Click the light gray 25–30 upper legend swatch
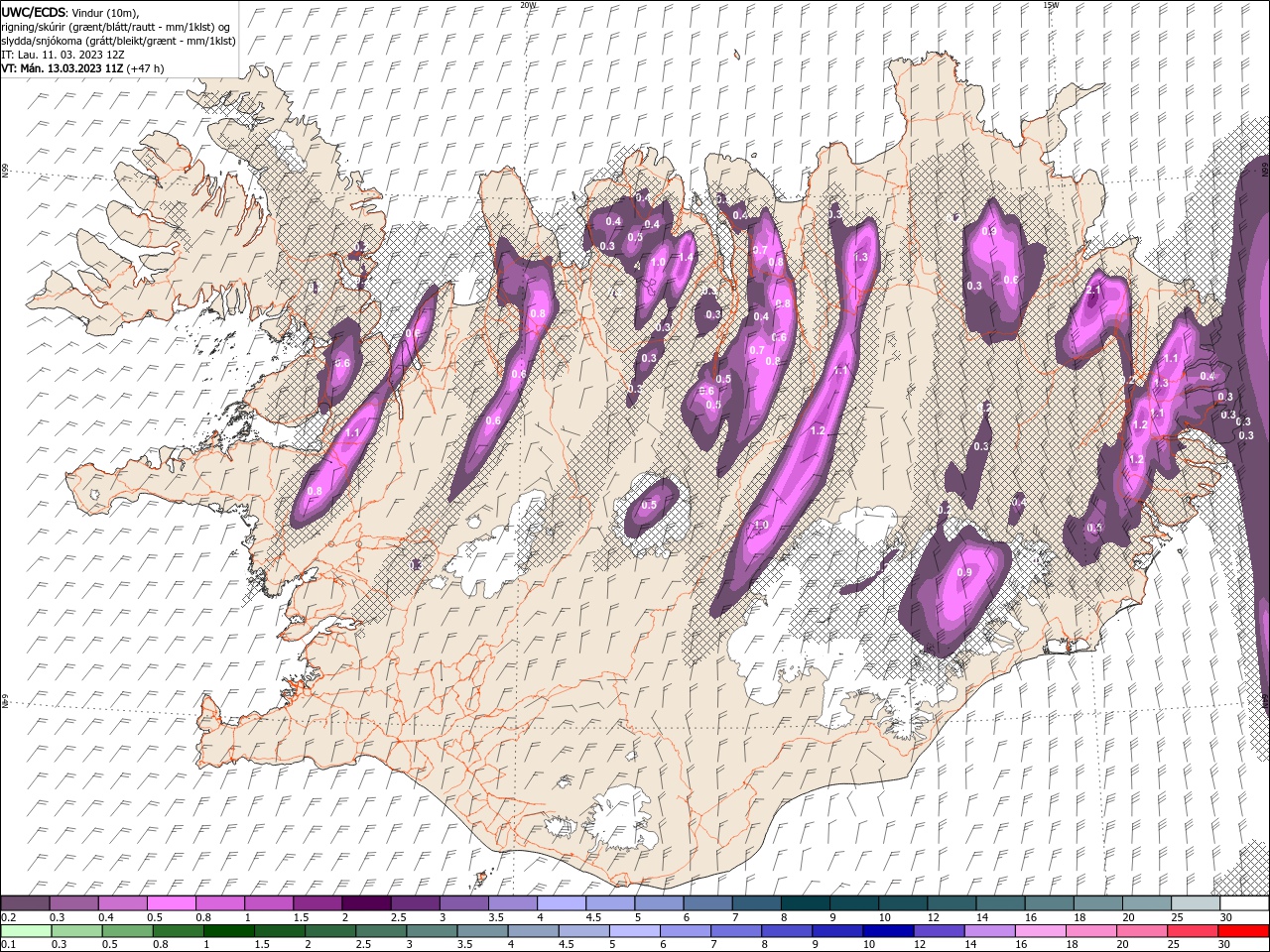This screenshot has width=1270, height=952. [1196, 903]
